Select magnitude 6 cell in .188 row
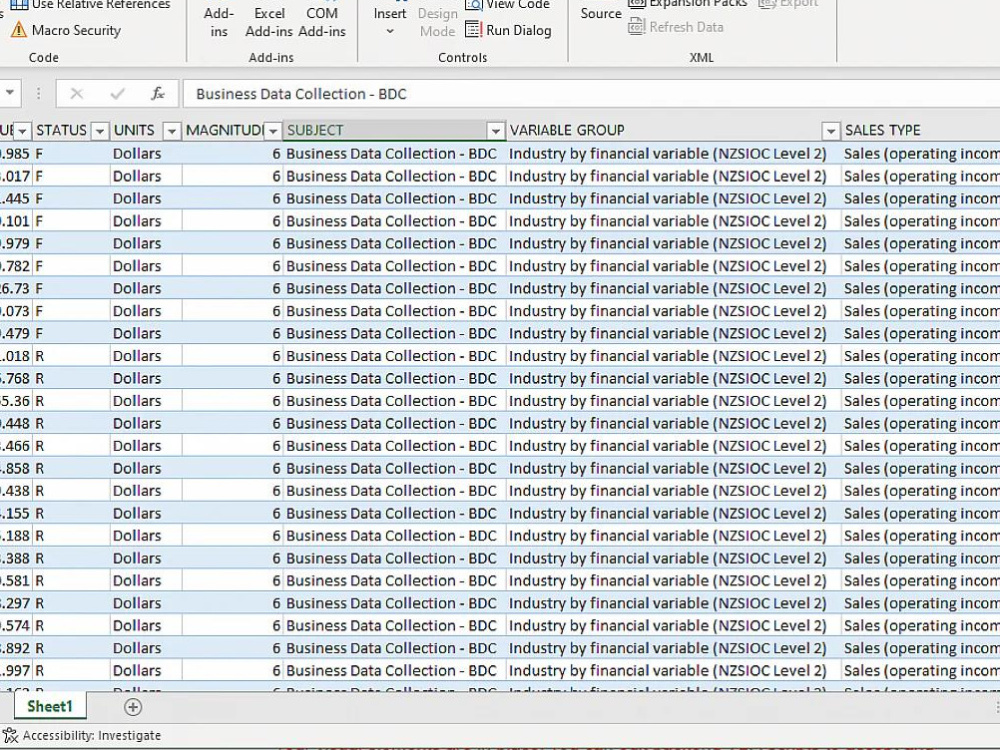1000x750 pixels. pos(233,536)
